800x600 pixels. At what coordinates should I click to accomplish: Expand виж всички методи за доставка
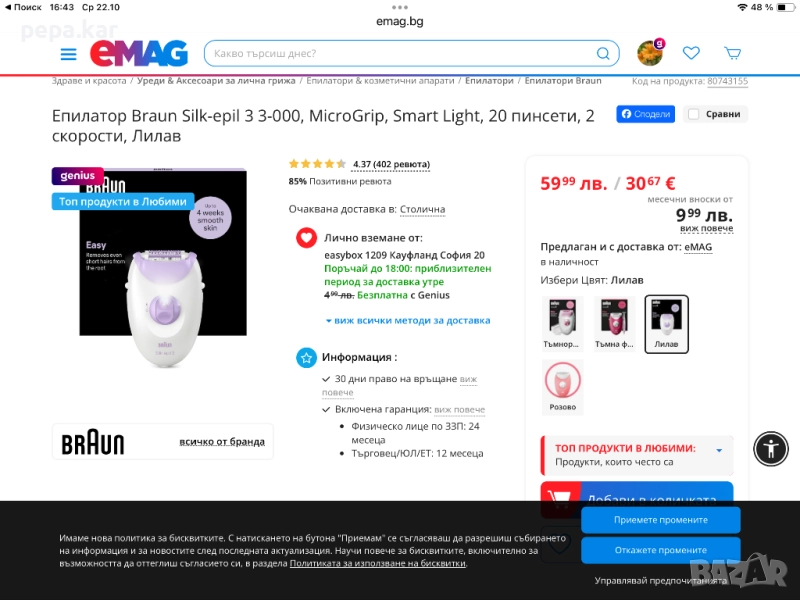408,320
